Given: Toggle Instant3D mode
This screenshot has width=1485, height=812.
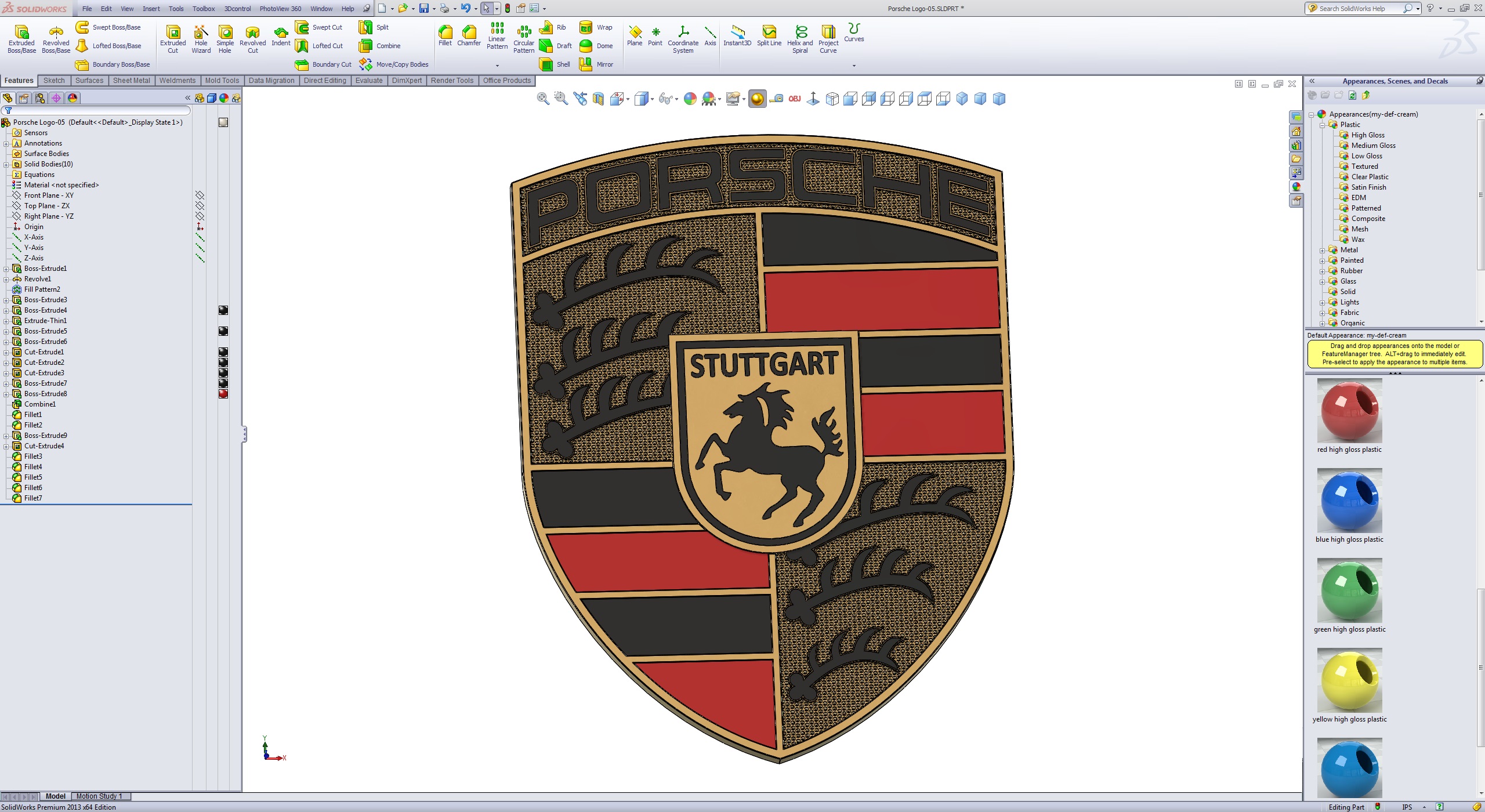Looking at the screenshot, I should [x=737, y=35].
